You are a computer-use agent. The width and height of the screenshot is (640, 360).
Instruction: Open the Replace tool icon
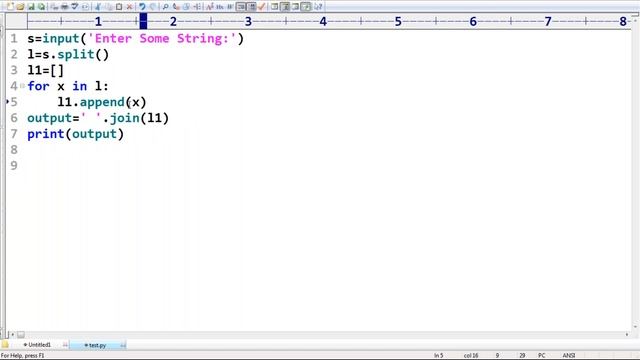[x=176, y=7]
